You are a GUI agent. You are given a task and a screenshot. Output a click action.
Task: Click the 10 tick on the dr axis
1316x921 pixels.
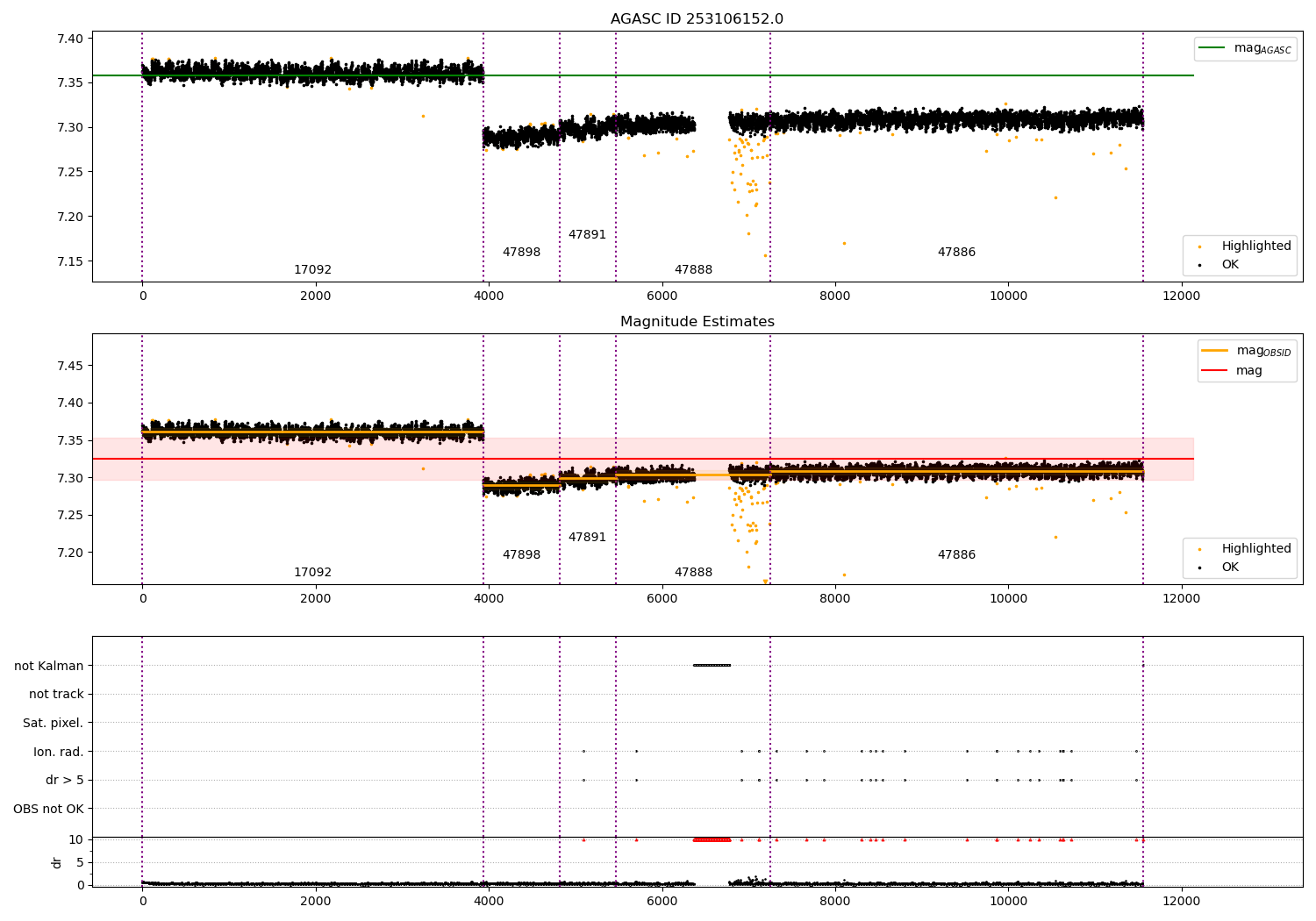click(x=76, y=840)
